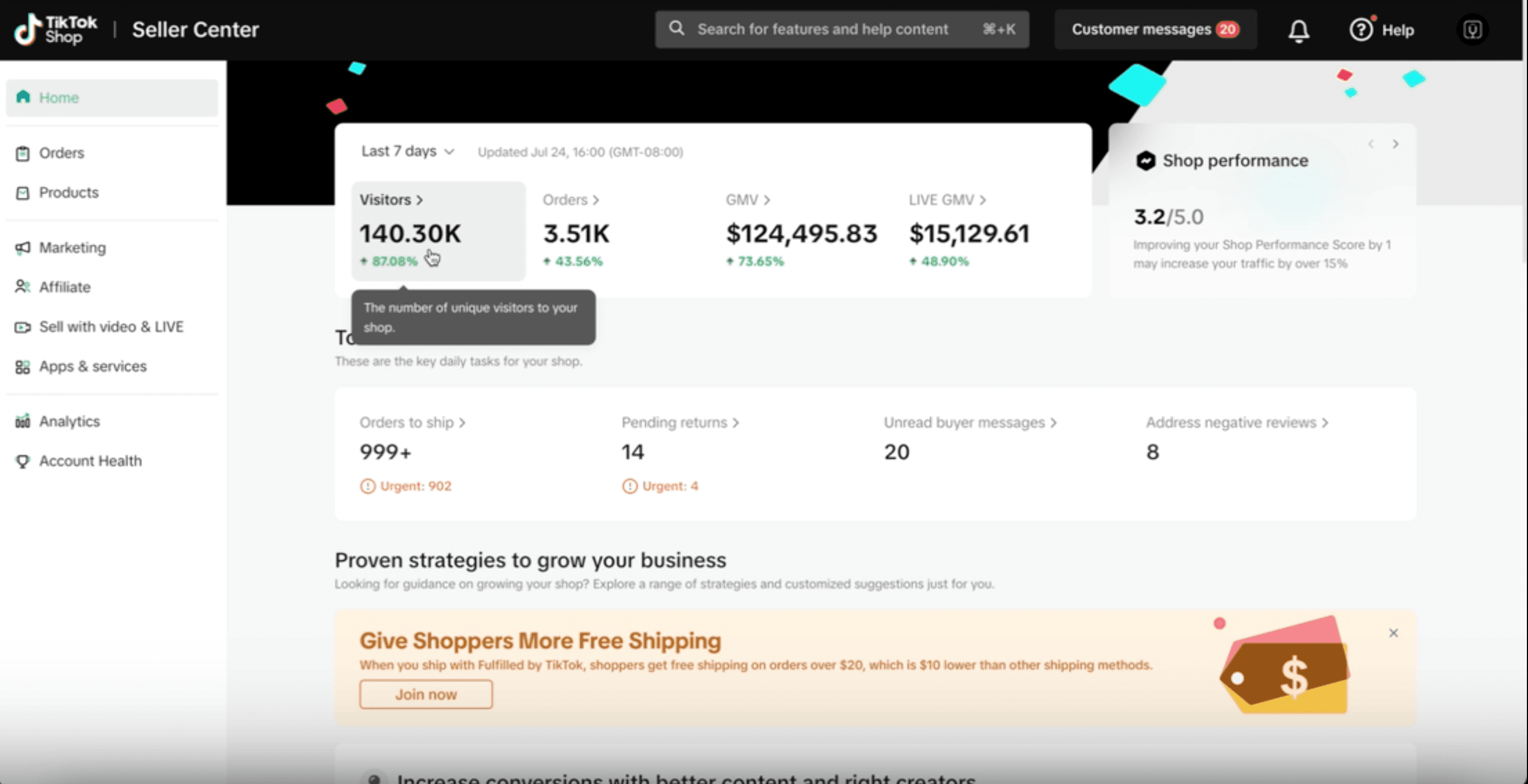Open the Affiliate sidebar menu item
Image resolution: width=1528 pixels, height=784 pixels.
pyautogui.click(x=65, y=287)
